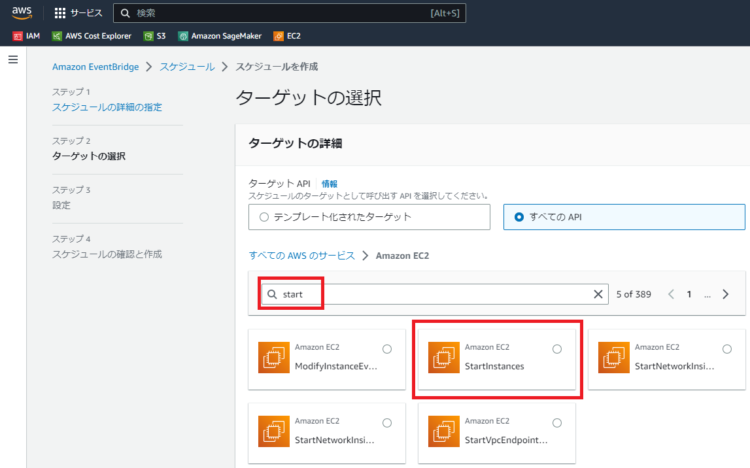Open the pagination ellipsis for more pages

pos(707,295)
